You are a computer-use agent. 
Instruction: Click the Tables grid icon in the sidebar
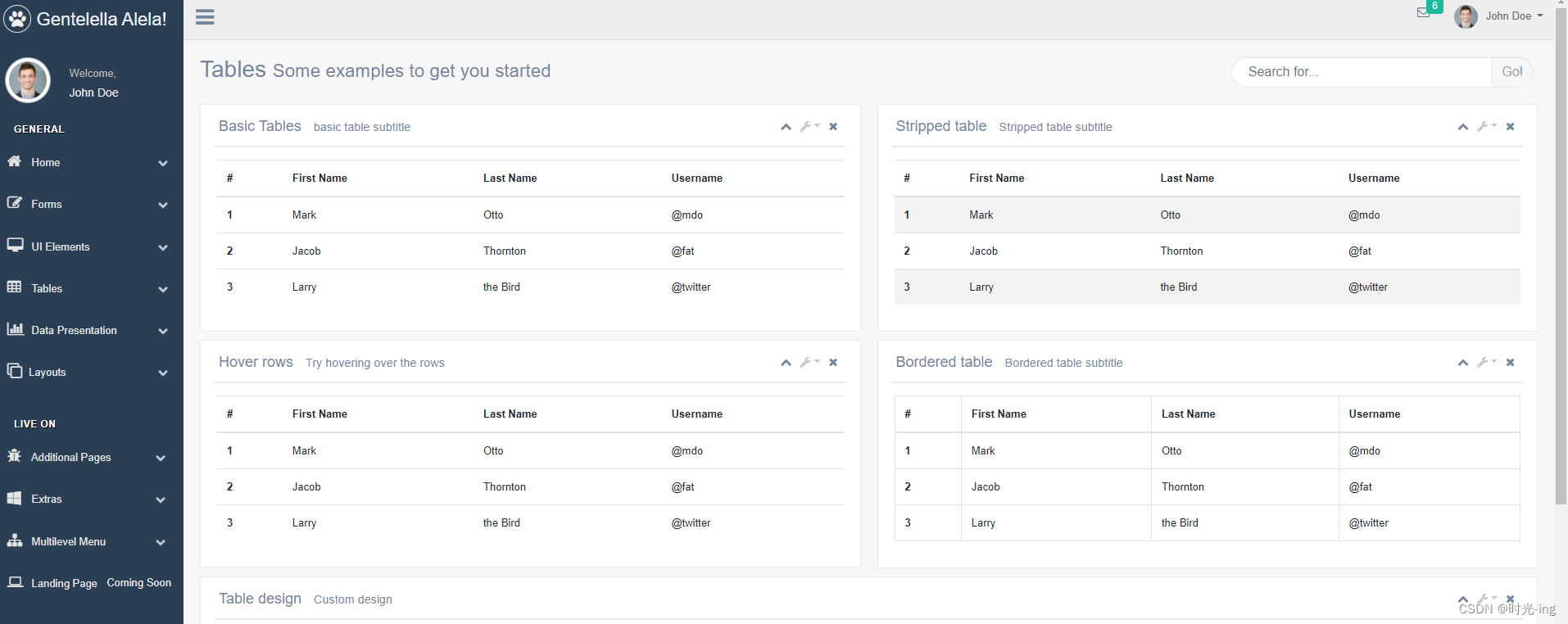[x=14, y=287]
